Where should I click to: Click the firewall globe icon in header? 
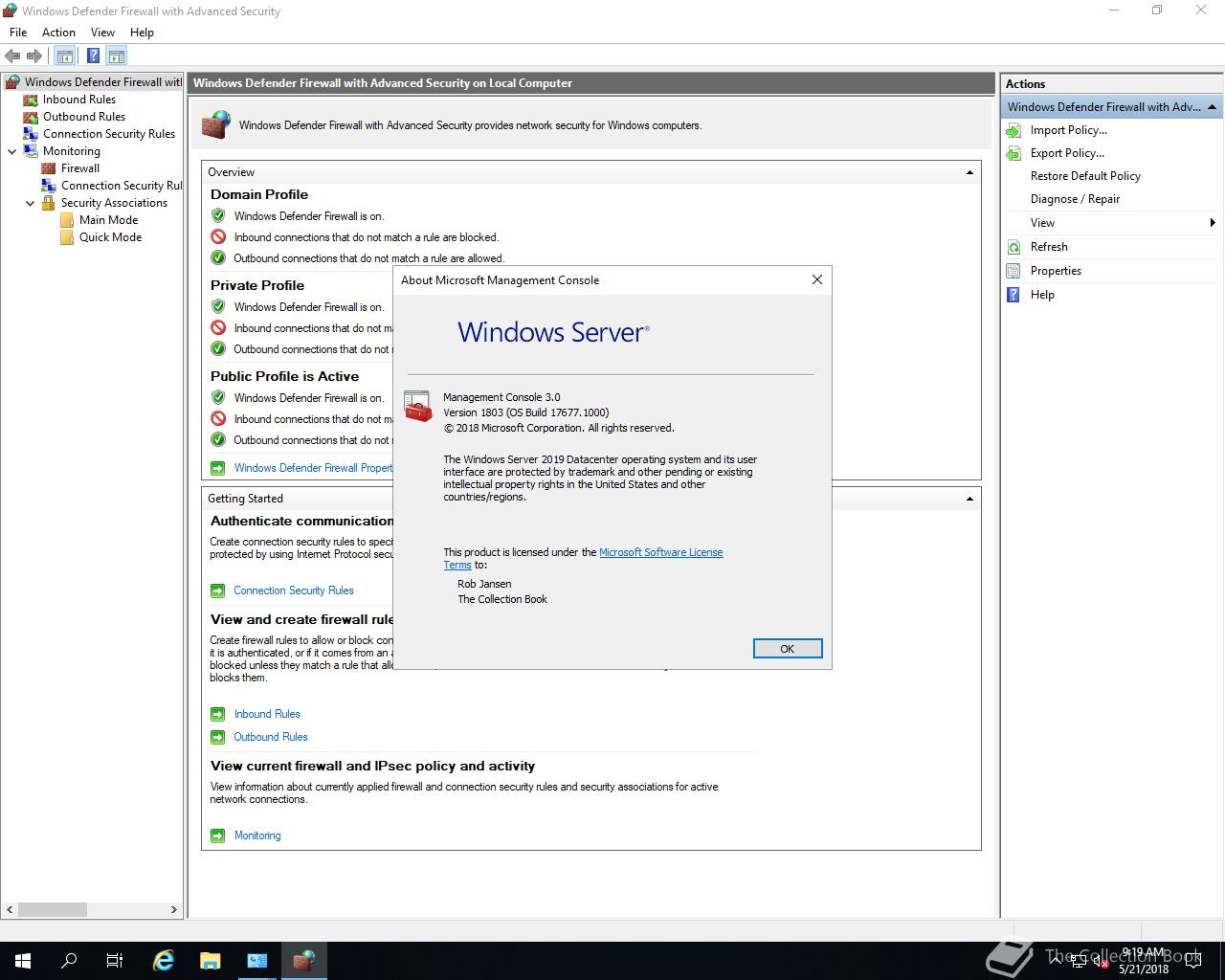(x=216, y=124)
